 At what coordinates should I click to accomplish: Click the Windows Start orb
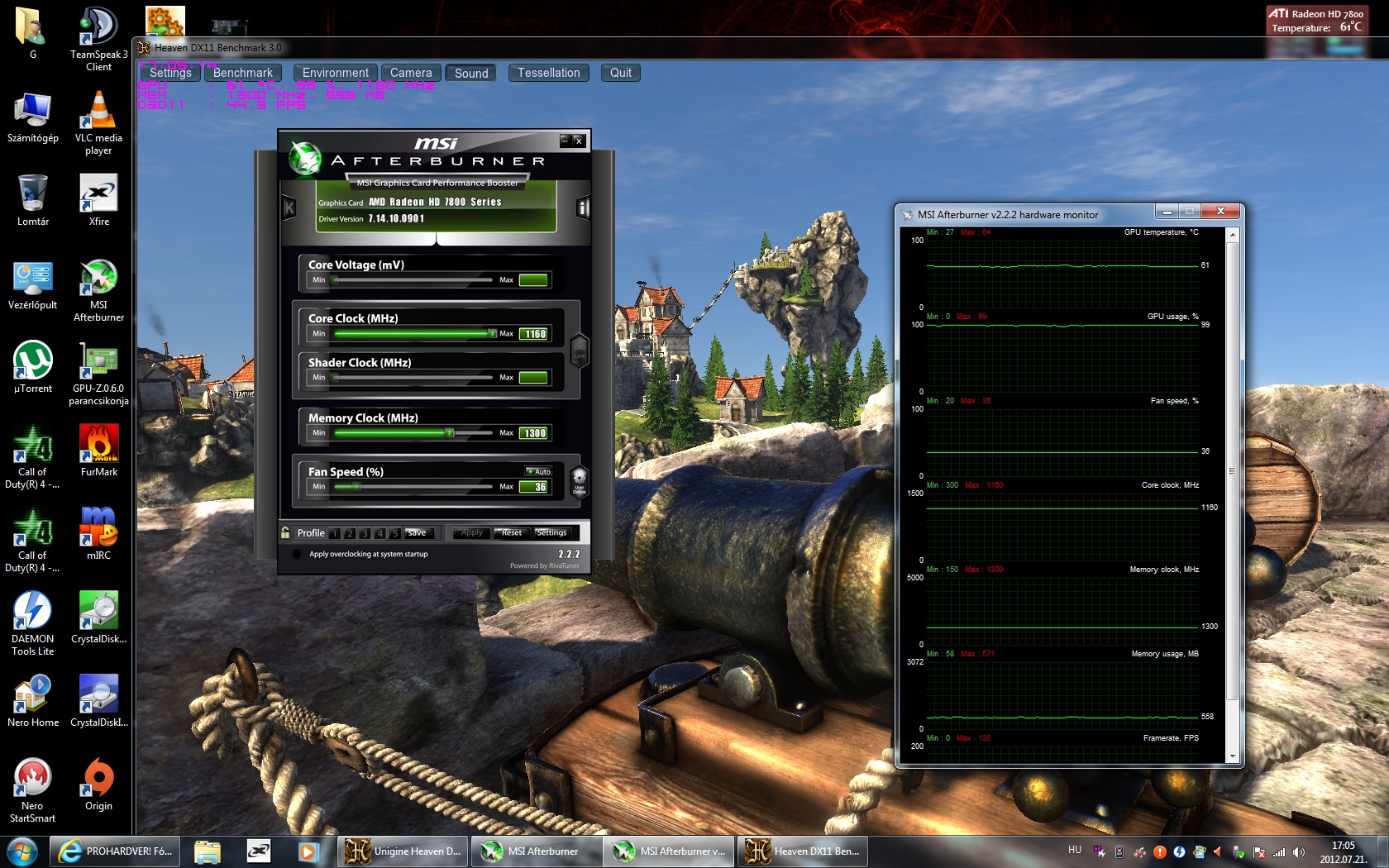22,851
